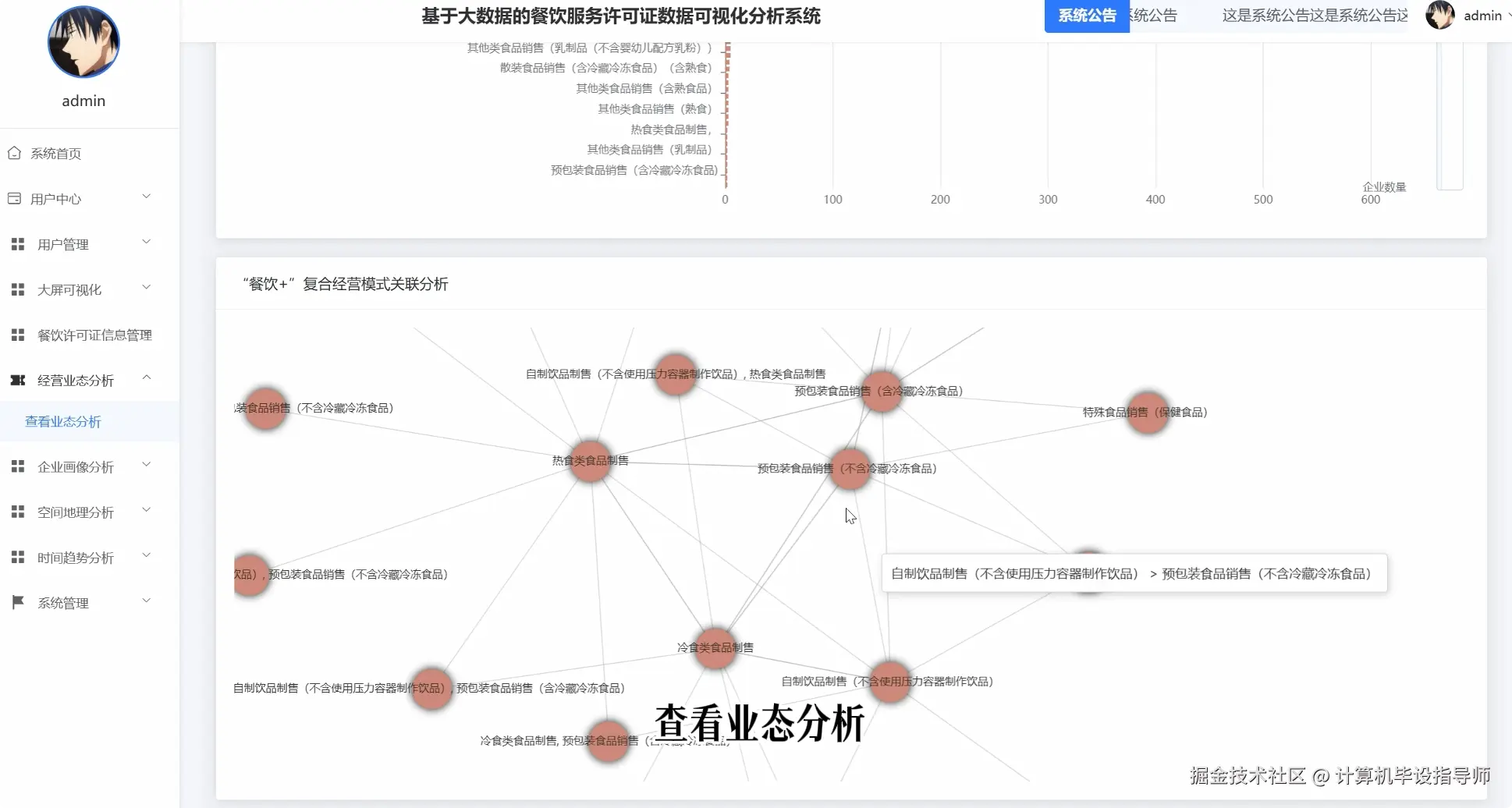Click the 特殊食品销售（保健食品）graph node
The image size is (1512, 808).
tap(1148, 412)
